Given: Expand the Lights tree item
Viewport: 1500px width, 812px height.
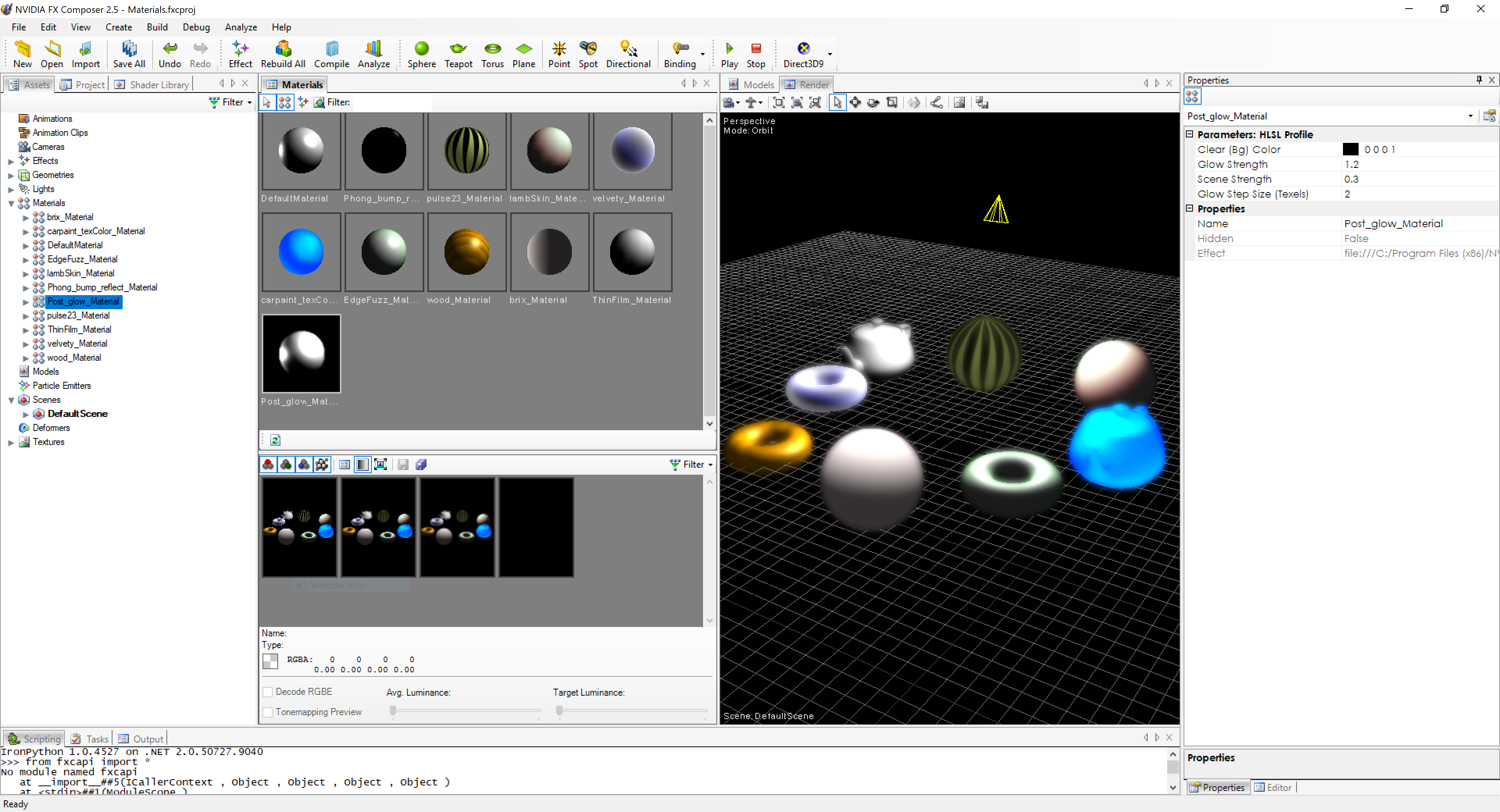Looking at the screenshot, I should tap(8, 189).
